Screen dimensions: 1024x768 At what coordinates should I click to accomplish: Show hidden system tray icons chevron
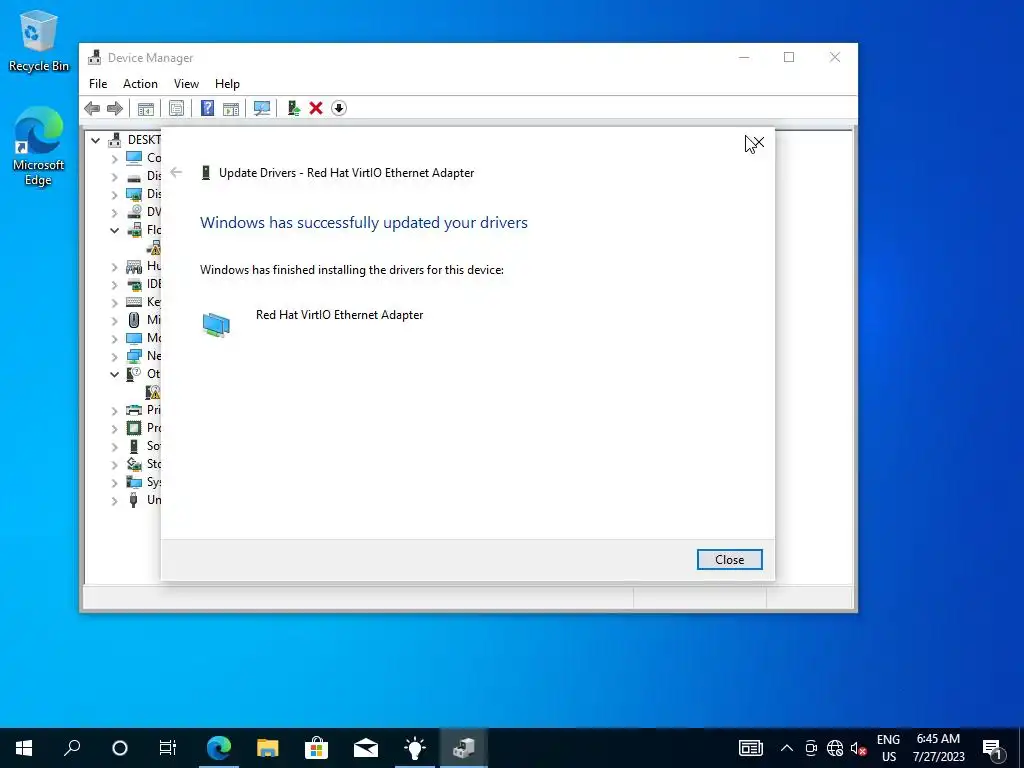787,748
